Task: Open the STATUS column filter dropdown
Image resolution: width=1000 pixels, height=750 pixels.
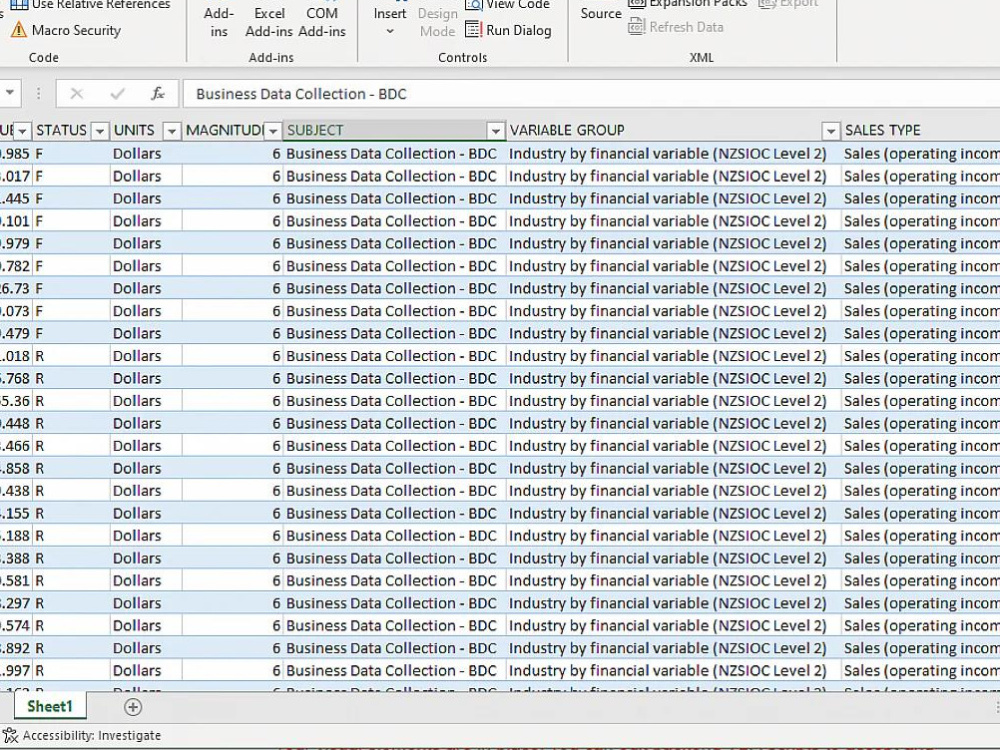Action: click(99, 131)
